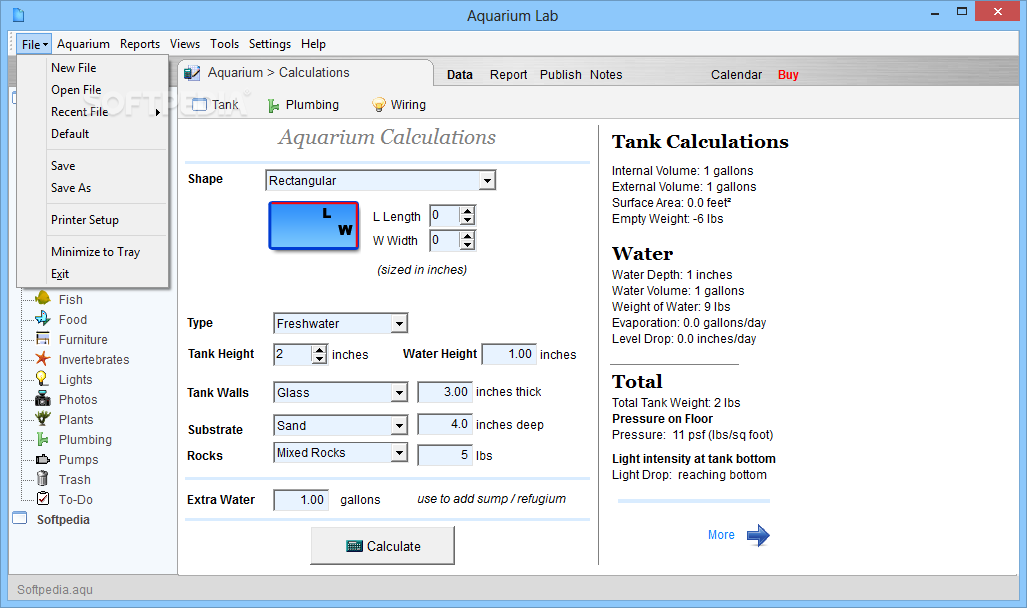Open the File menu

tap(34, 44)
